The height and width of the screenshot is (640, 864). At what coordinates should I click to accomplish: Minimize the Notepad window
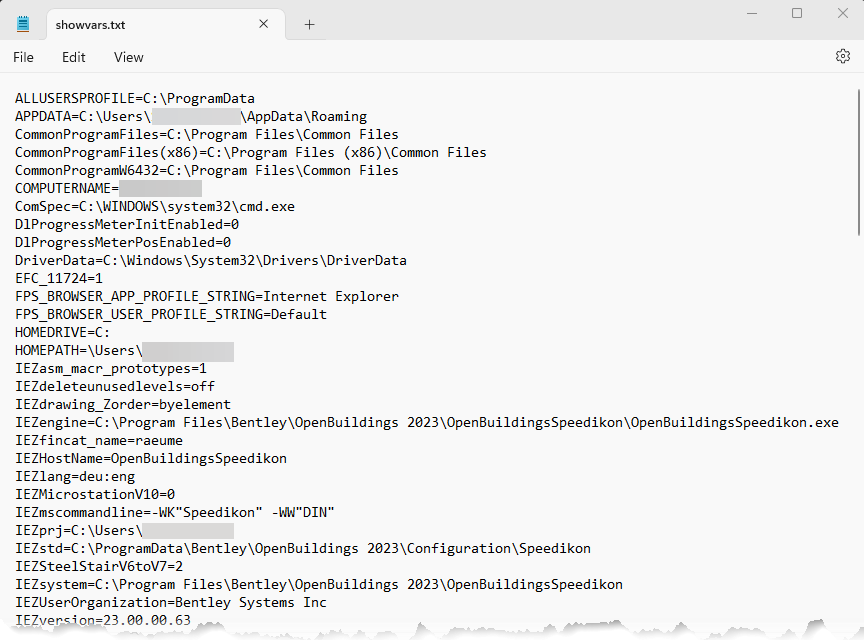pyautogui.click(x=752, y=13)
